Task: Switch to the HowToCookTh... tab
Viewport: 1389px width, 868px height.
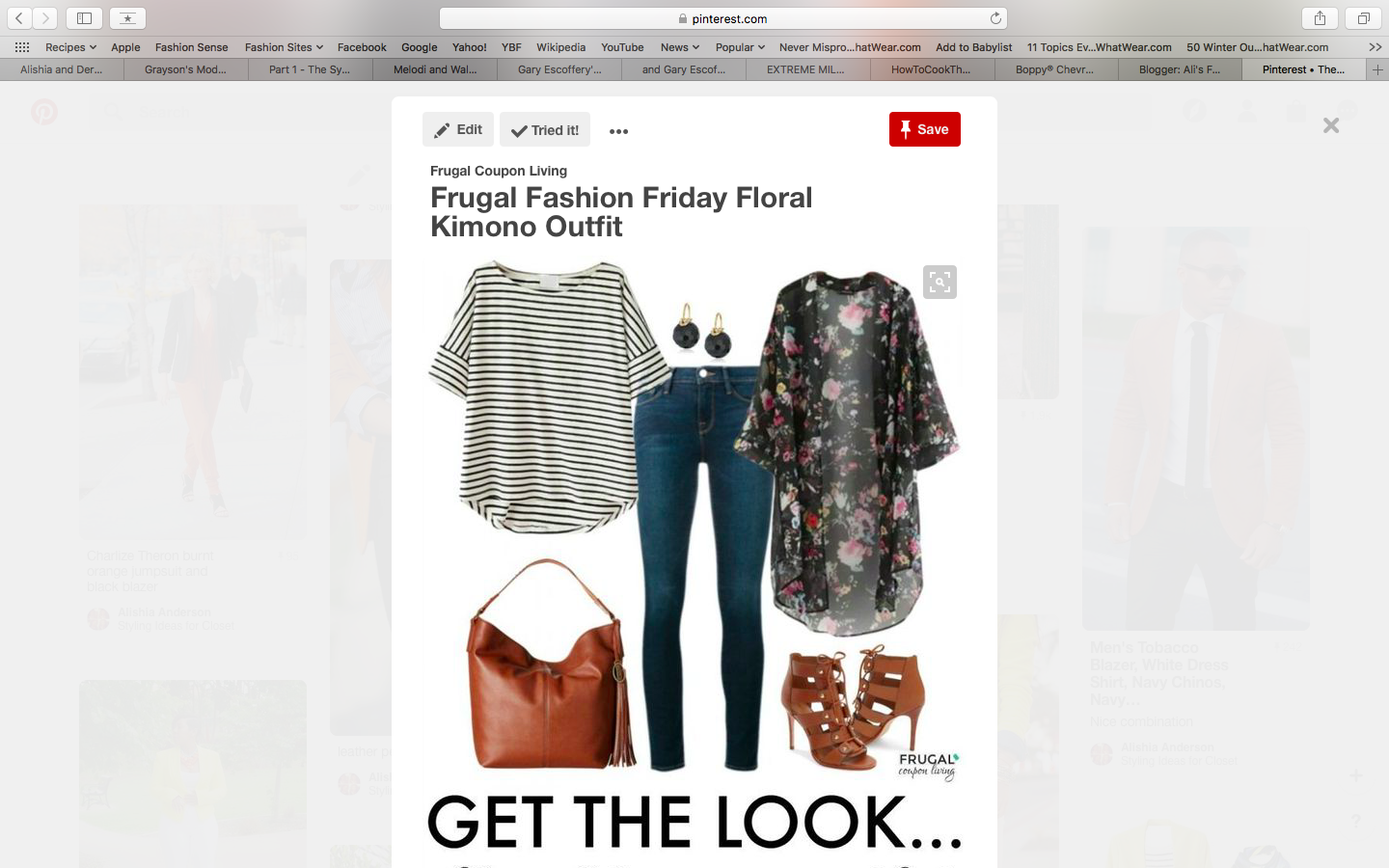Action: tap(932, 69)
